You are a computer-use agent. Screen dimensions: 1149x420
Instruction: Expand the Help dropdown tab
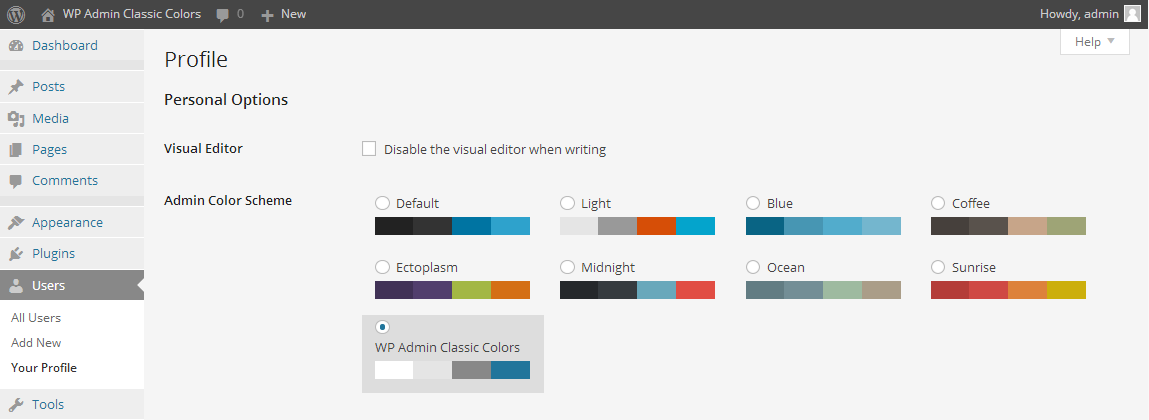pos(1095,42)
